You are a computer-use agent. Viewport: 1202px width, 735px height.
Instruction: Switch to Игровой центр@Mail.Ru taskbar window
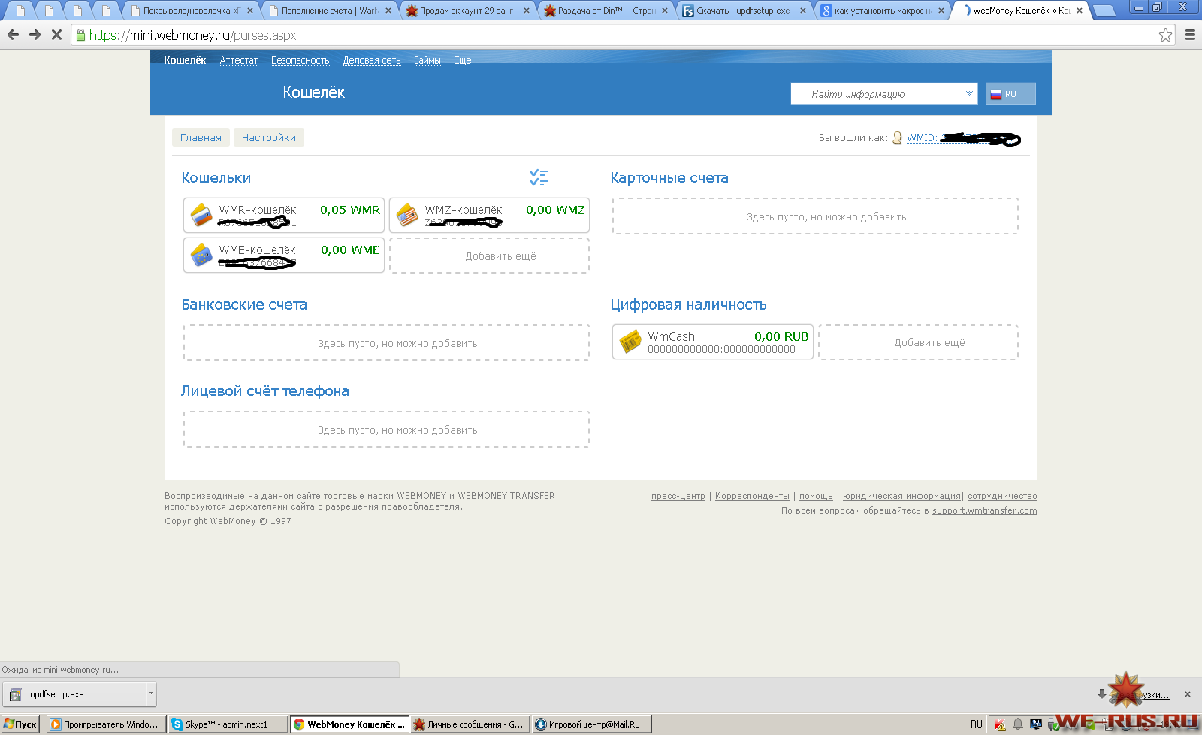(591, 724)
